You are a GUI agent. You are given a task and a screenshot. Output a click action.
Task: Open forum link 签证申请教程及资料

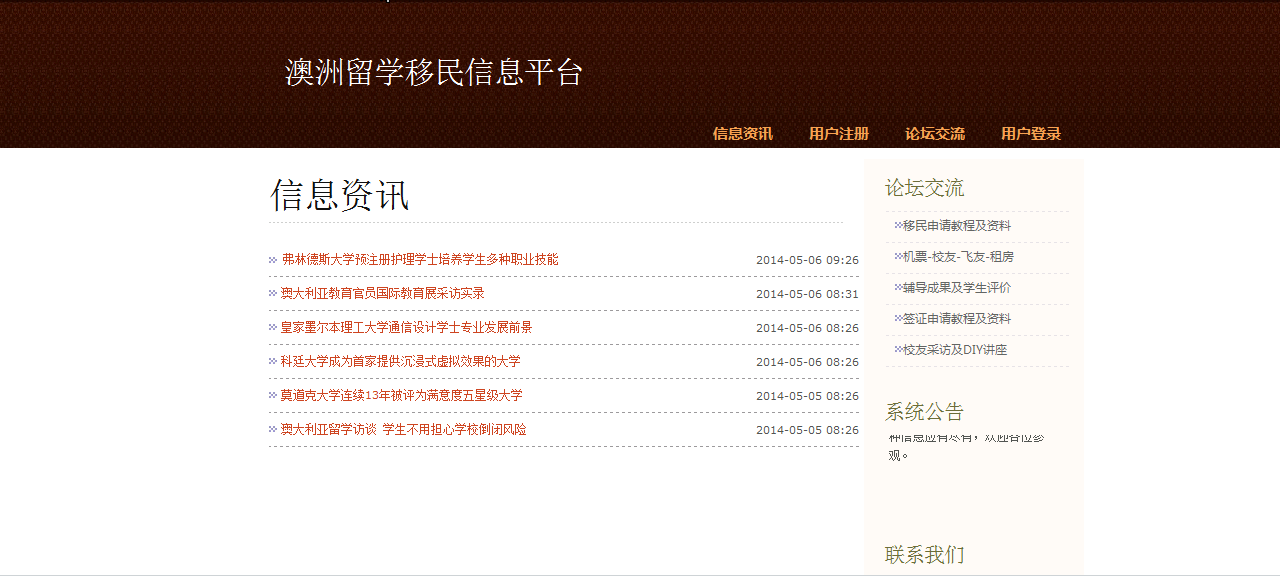(x=956, y=319)
